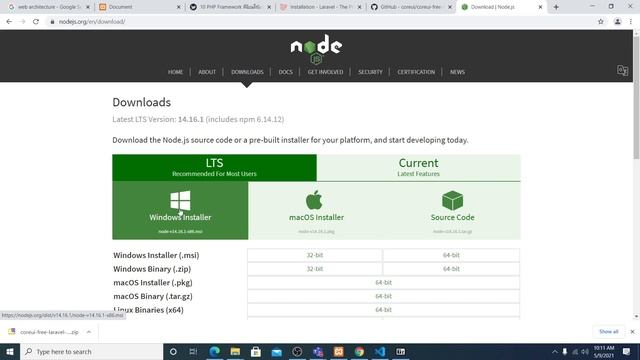Open CERTIFICATION in site navigation
640x360 pixels.
click(416, 72)
